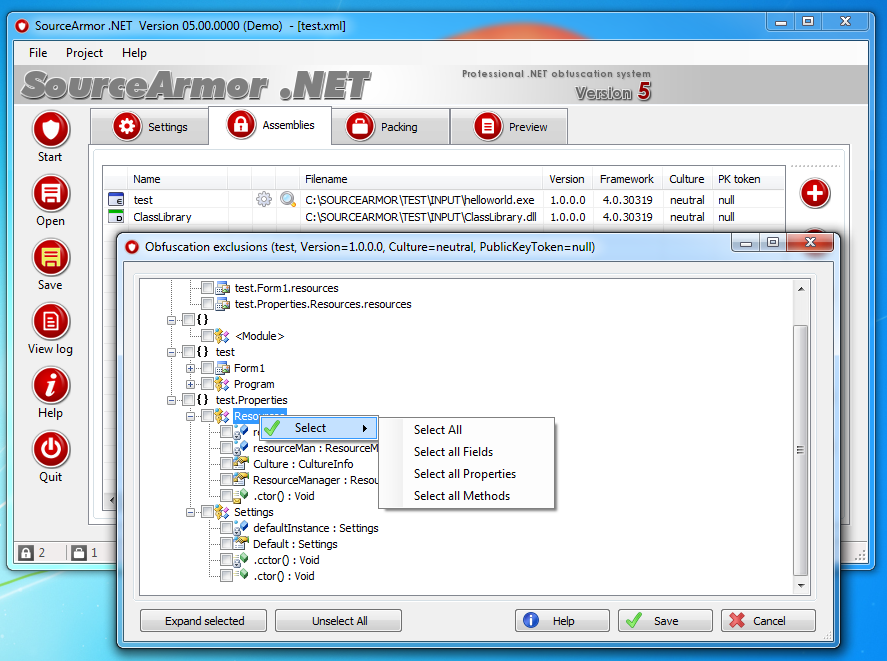This screenshot has height=661, width=887.
Task: Choose Select All from the submenu
Action: pos(438,430)
